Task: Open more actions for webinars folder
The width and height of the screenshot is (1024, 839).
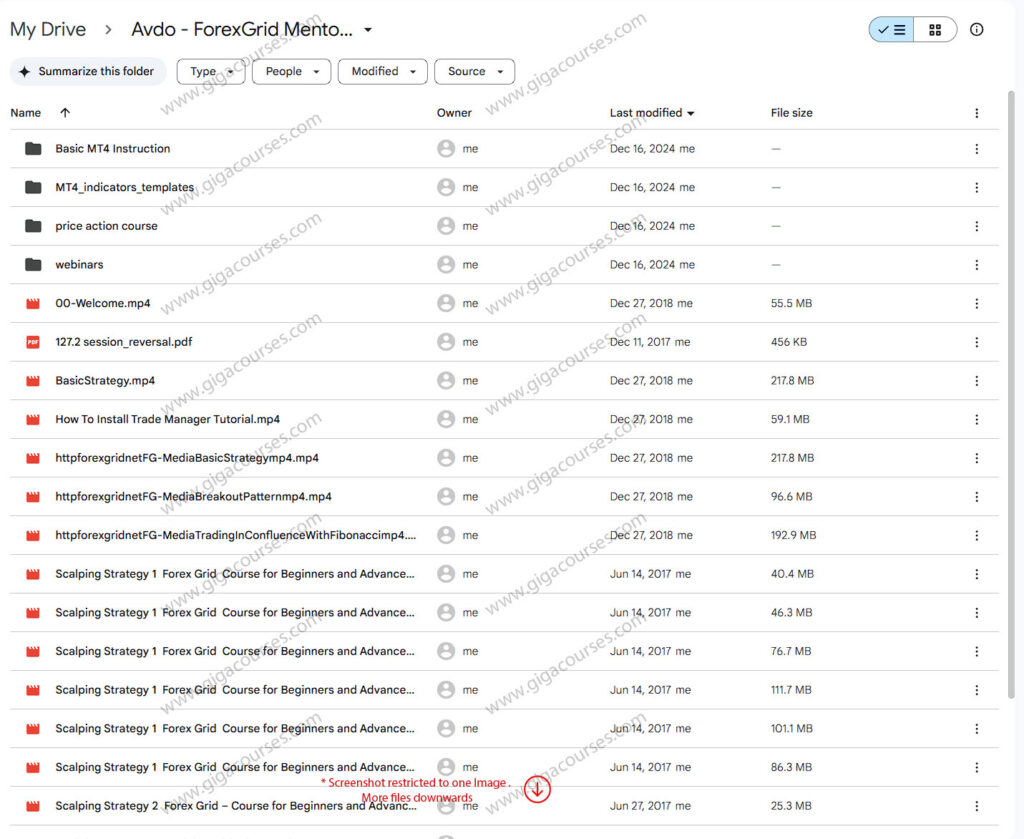Action: click(977, 265)
